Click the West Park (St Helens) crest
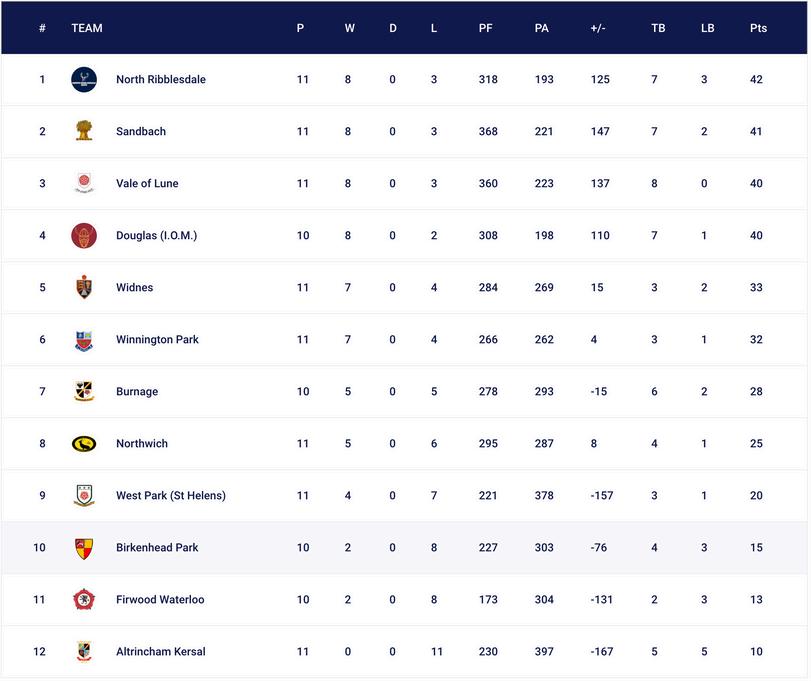This screenshot has width=811, height=681. [x=84, y=496]
